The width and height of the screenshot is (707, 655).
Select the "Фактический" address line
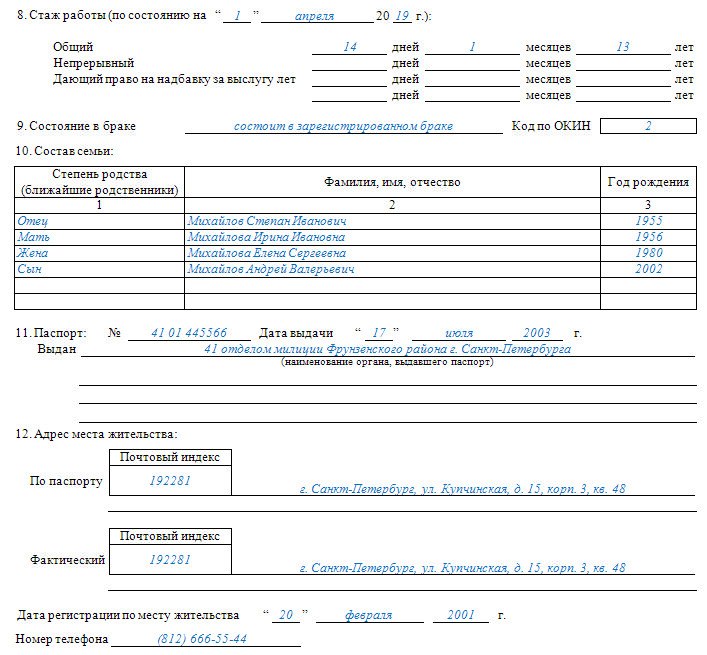click(463, 568)
